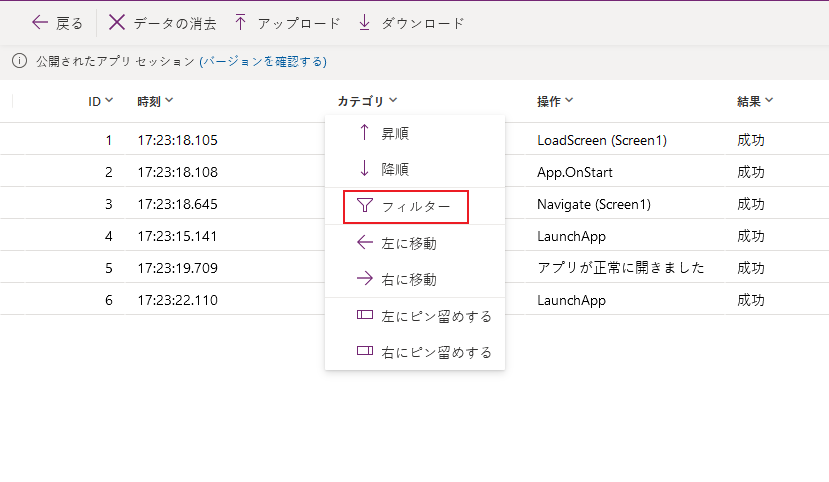This screenshot has height=482, width=829.
Task: Select the time cell 17:23:18.108
Action: point(178,172)
